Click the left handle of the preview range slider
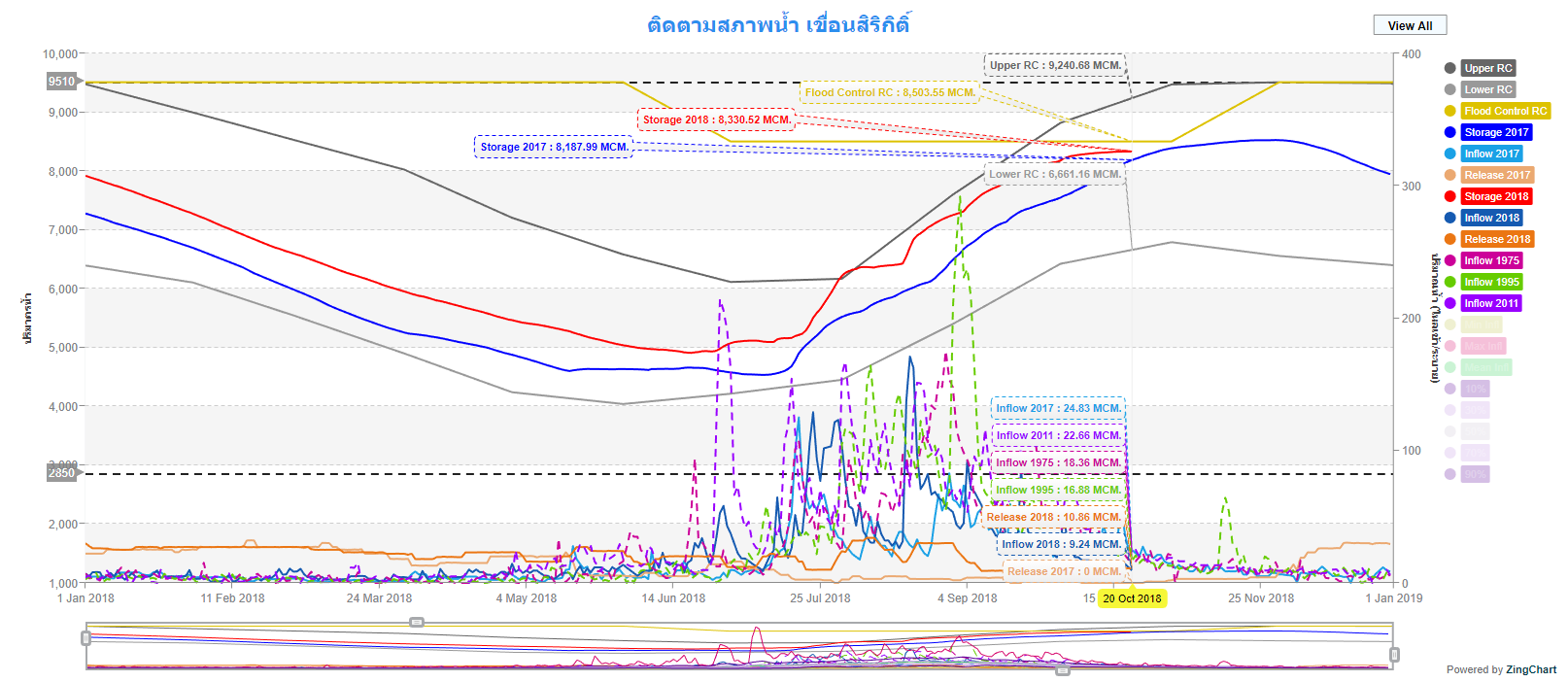Image resolution: width=1568 pixels, height=682 pixels. point(86,638)
